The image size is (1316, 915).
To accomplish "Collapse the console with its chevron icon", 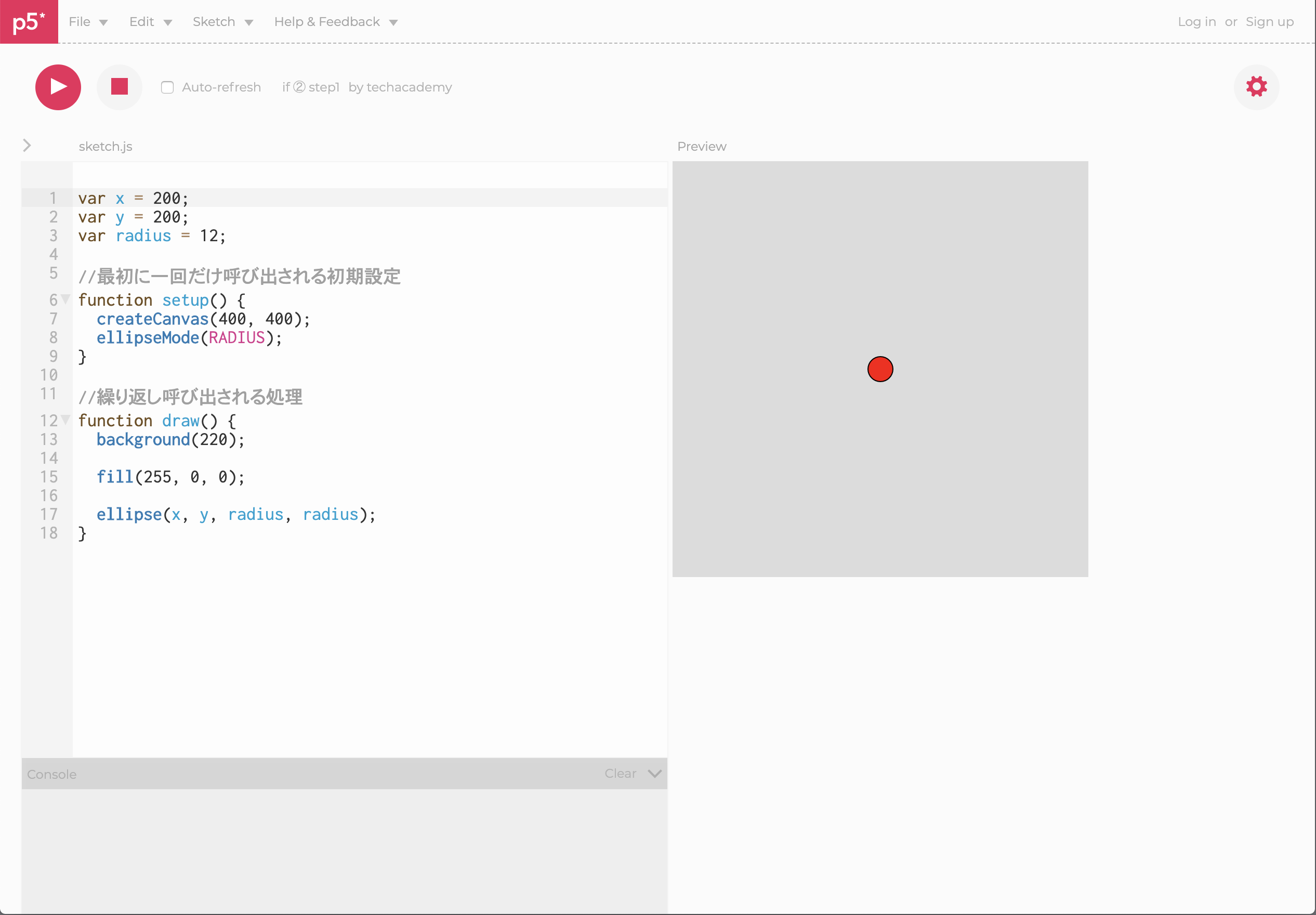I will coord(654,774).
